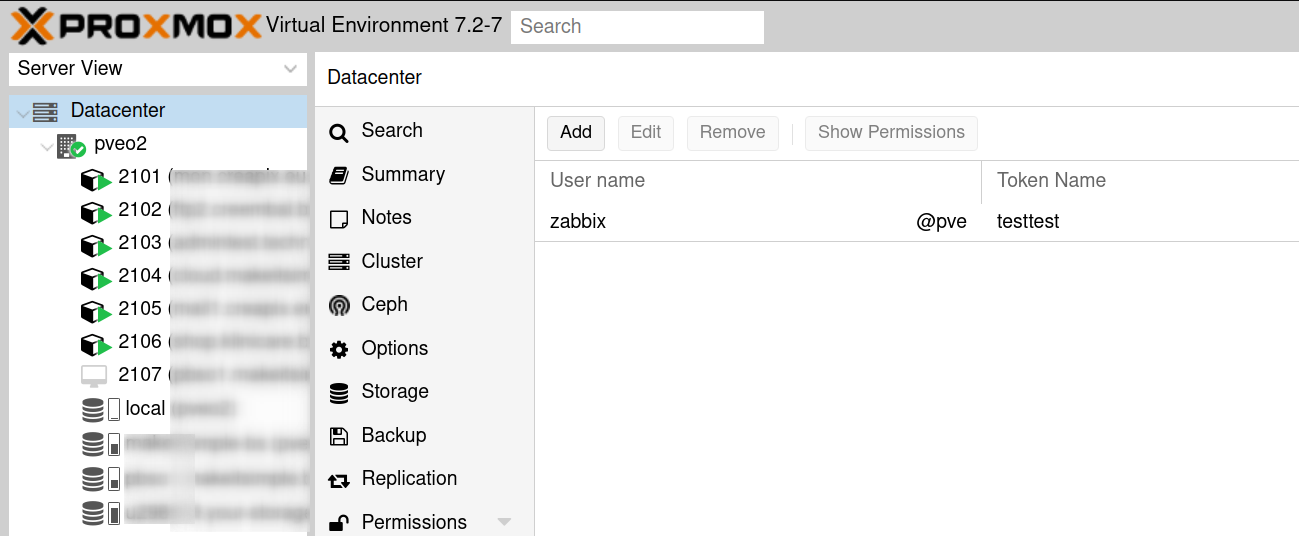Collapse the pveo2 node tree
1299x536 pixels.
pos(47,147)
